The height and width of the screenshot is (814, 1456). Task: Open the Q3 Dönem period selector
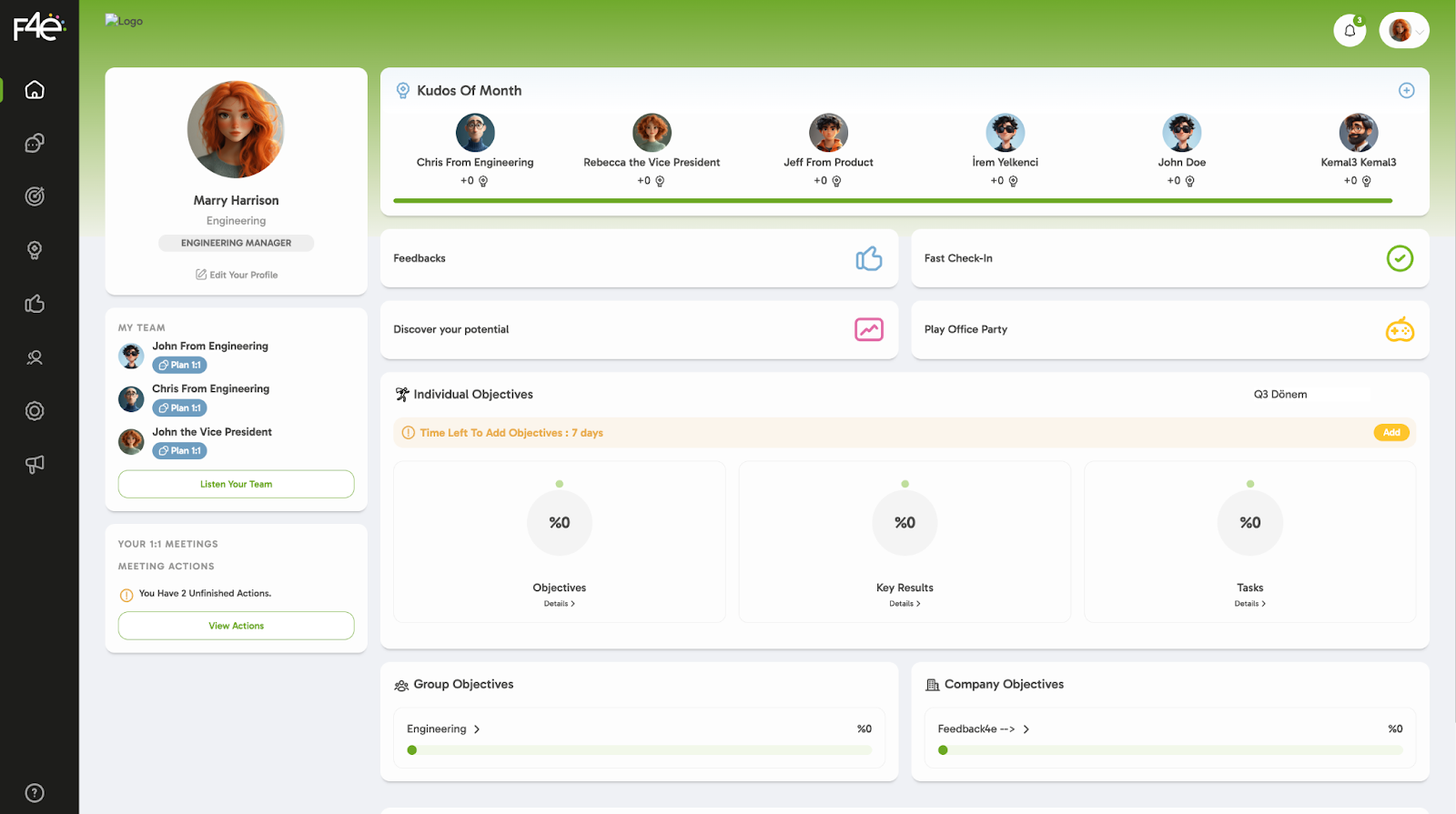click(1309, 395)
